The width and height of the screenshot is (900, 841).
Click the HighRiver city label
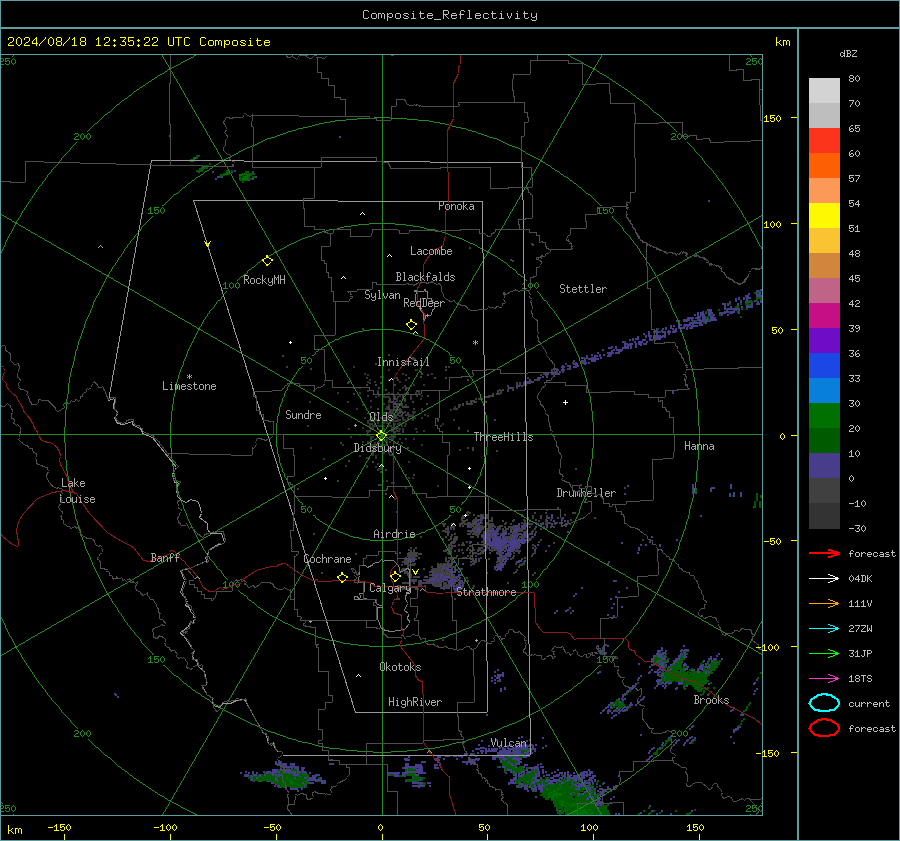click(415, 702)
